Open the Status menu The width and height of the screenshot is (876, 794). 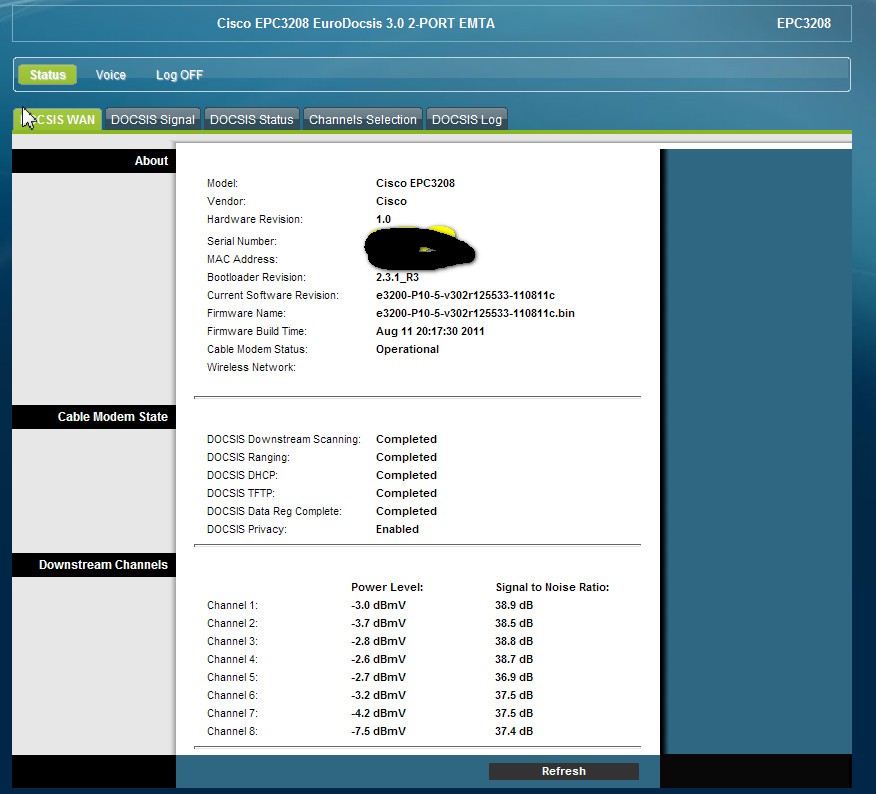pyautogui.click(x=47, y=75)
